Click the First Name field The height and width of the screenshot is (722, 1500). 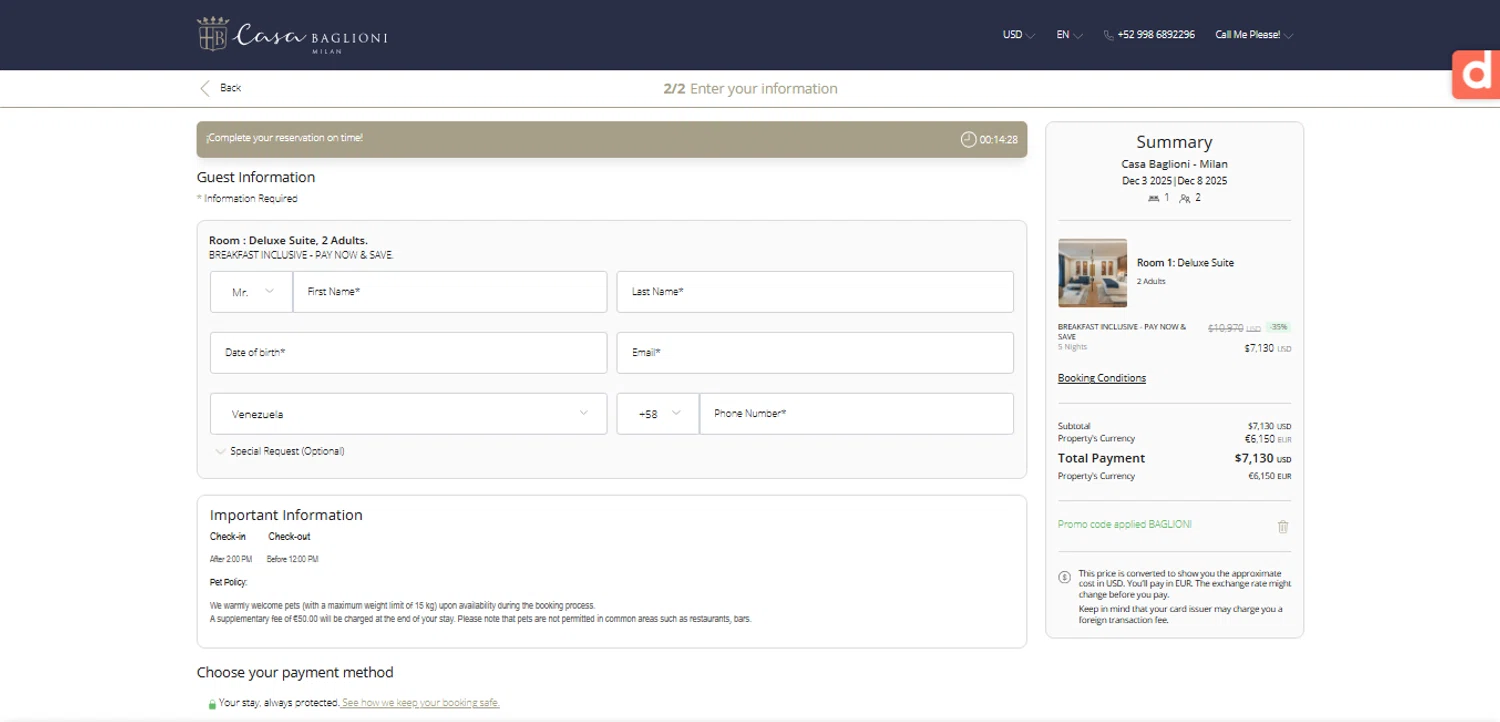point(450,292)
